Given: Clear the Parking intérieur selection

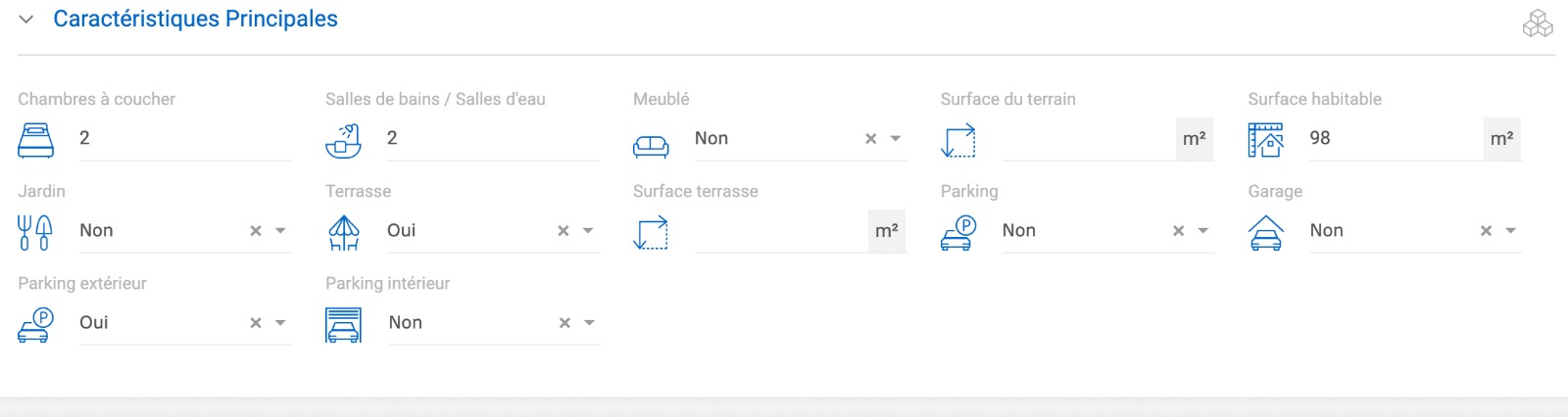Looking at the screenshot, I should coord(564,323).
